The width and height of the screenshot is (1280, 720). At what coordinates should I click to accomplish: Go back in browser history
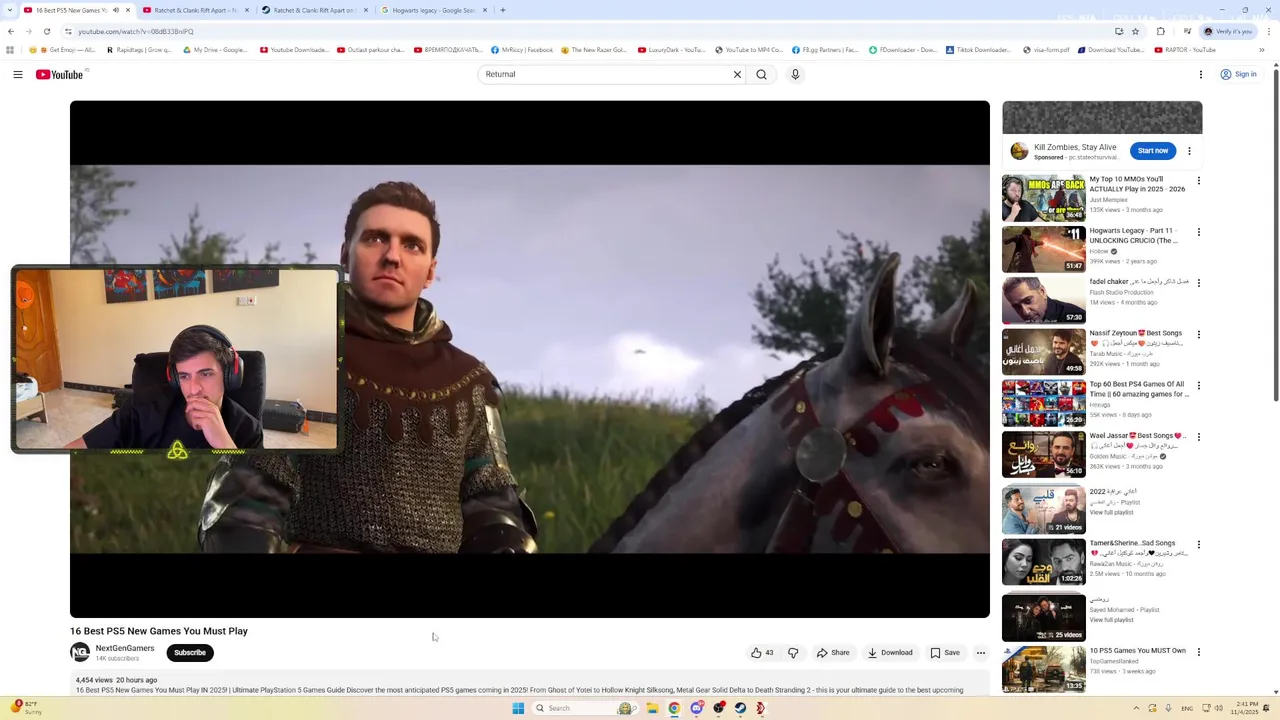pos(11,31)
